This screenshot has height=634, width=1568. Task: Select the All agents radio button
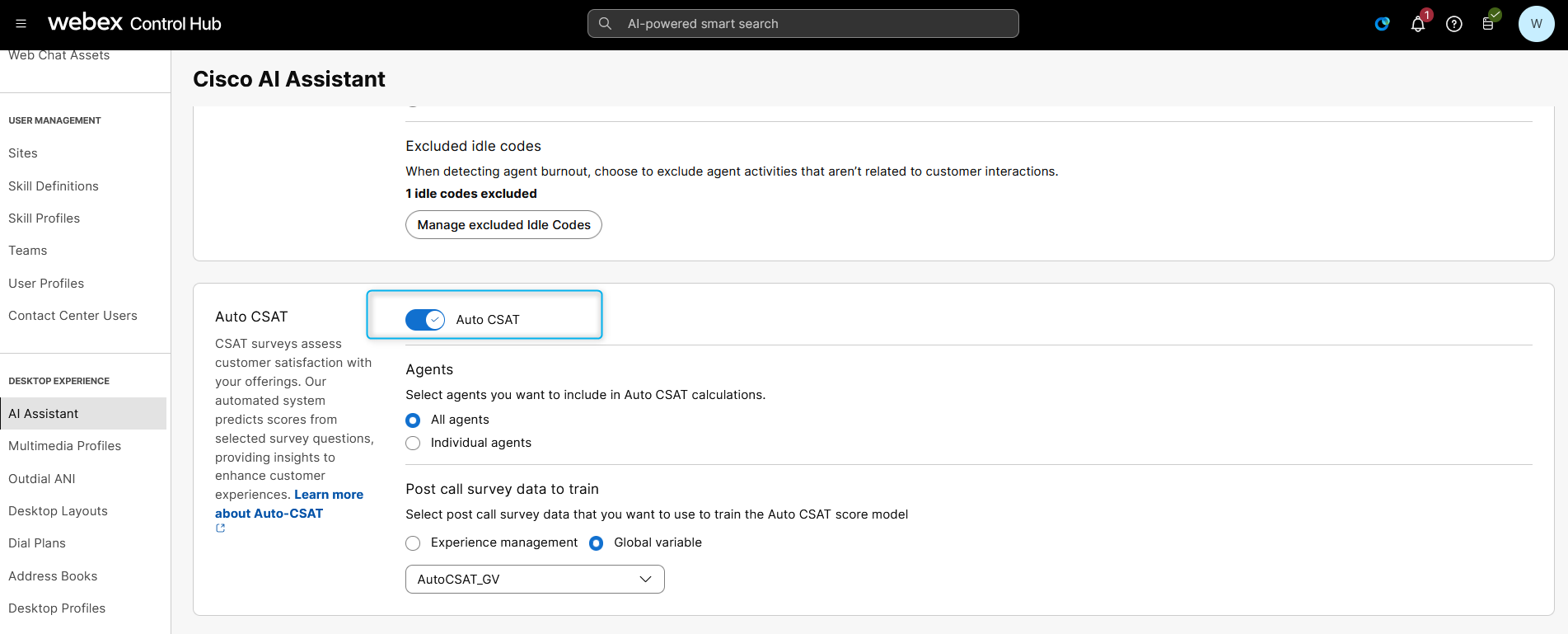(414, 420)
